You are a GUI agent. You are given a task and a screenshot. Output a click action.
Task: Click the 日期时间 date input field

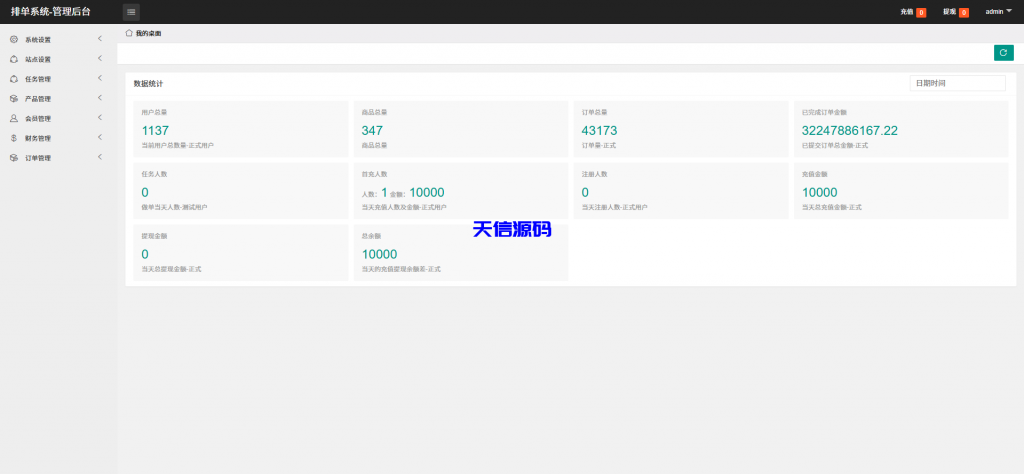point(957,84)
